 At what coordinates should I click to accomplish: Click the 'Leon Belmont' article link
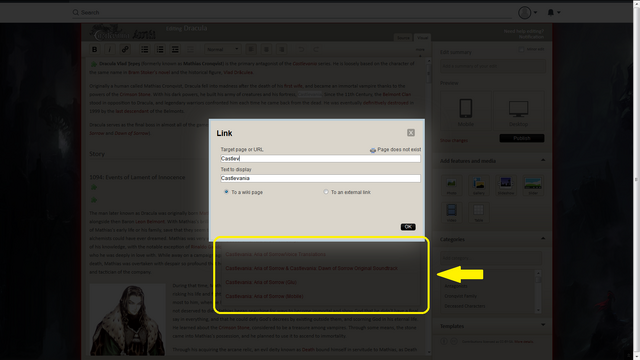coord(150,222)
